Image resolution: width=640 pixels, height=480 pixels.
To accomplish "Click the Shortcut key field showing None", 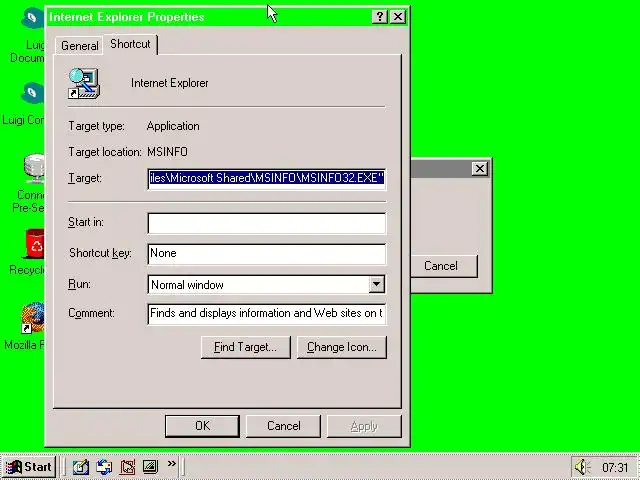I will click(x=267, y=253).
